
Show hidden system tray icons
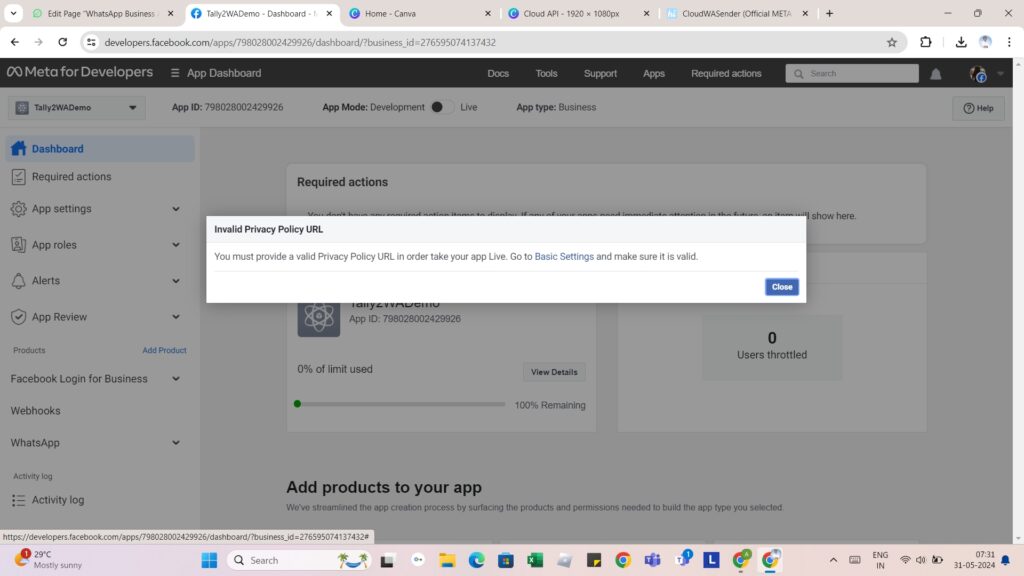click(833, 560)
